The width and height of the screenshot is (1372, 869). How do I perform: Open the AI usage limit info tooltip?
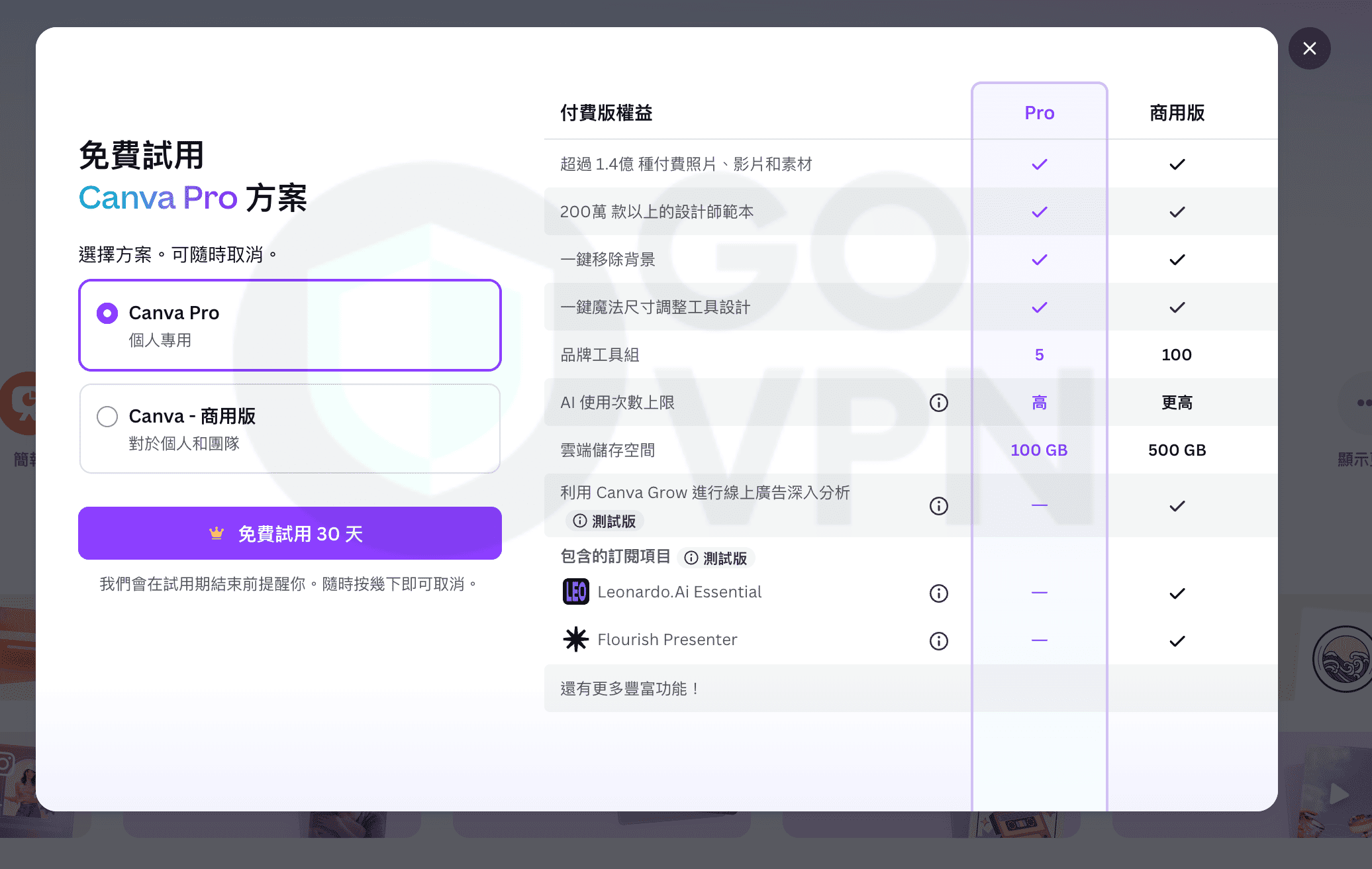pyautogui.click(x=938, y=402)
